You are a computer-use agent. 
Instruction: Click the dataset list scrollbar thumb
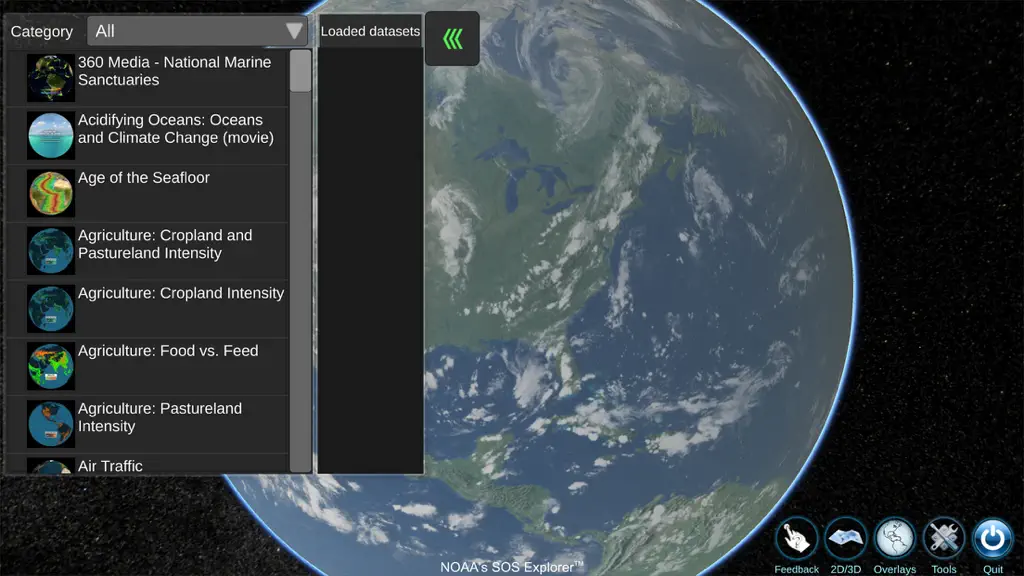coord(300,71)
